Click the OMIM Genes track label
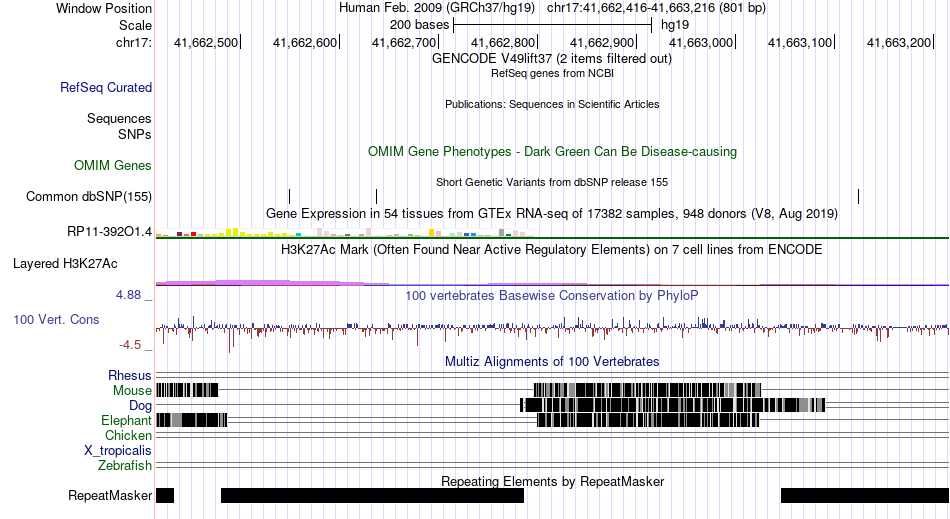Image resolution: width=950 pixels, height=519 pixels. click(x=113, y=165)
